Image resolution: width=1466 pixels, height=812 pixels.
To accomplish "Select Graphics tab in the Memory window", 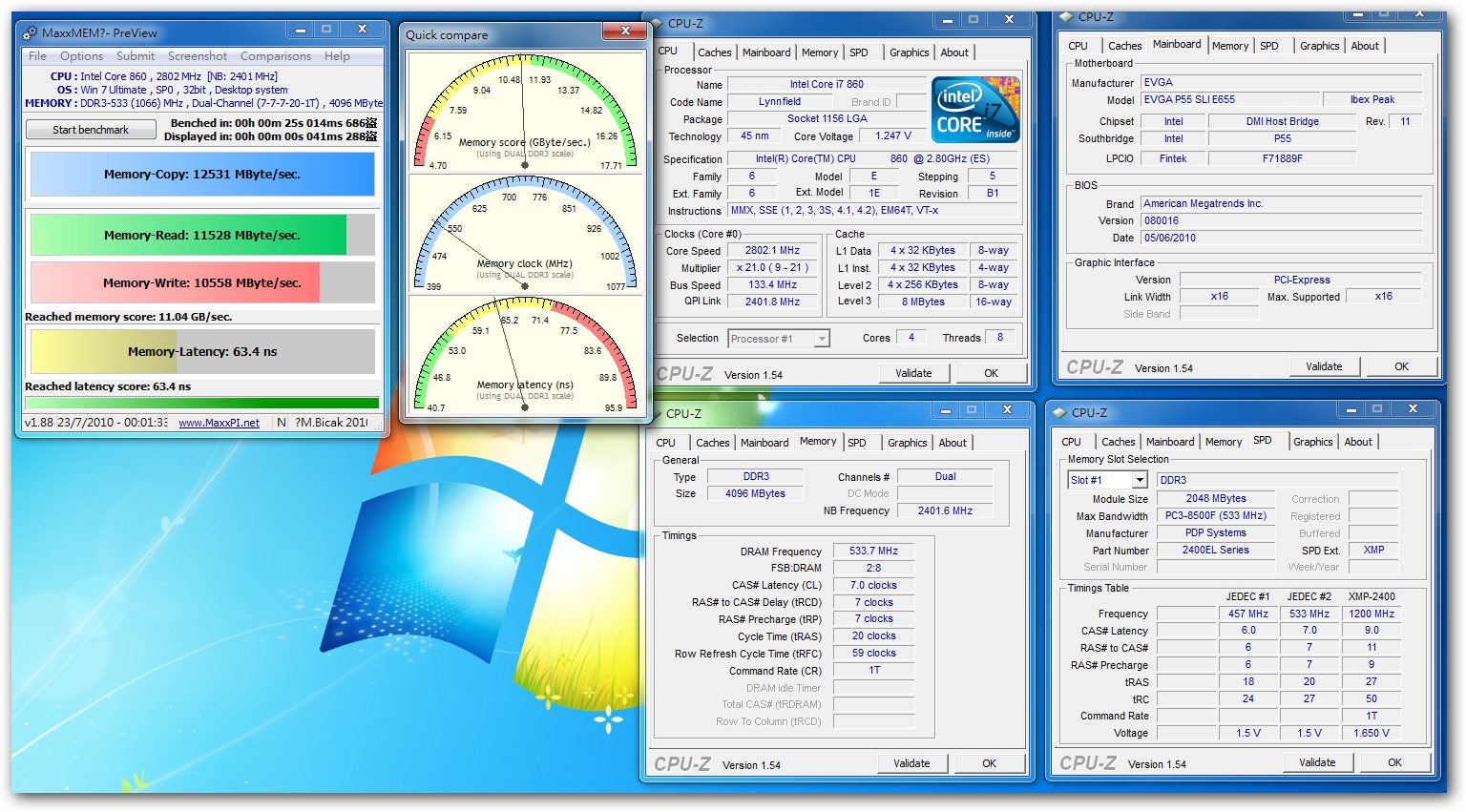I will [907, 443].
